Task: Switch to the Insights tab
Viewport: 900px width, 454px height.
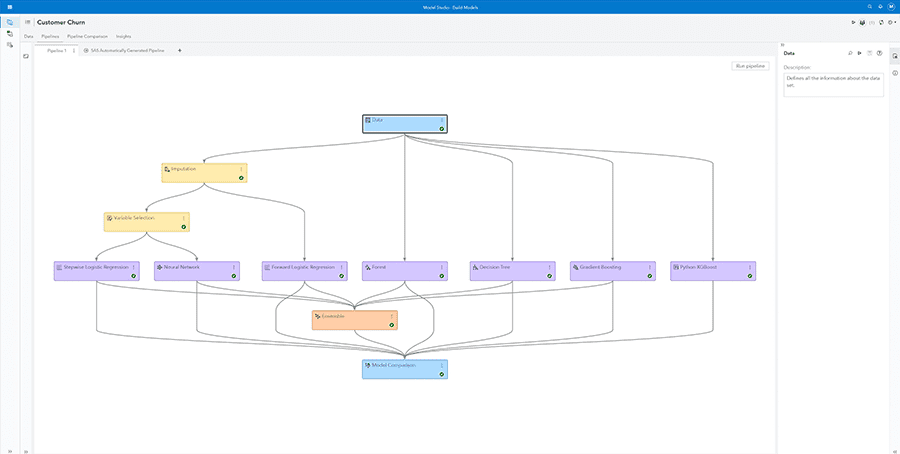Action: coord(123,36)
